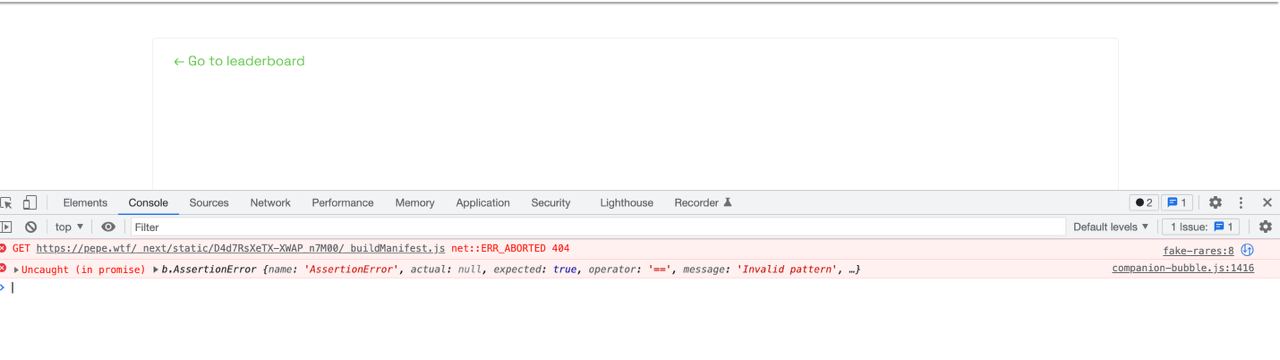This screenshot has height=360, width=1280.
Task: Click the blue message badge showing 1
Action: click(x=1176, y=202)
